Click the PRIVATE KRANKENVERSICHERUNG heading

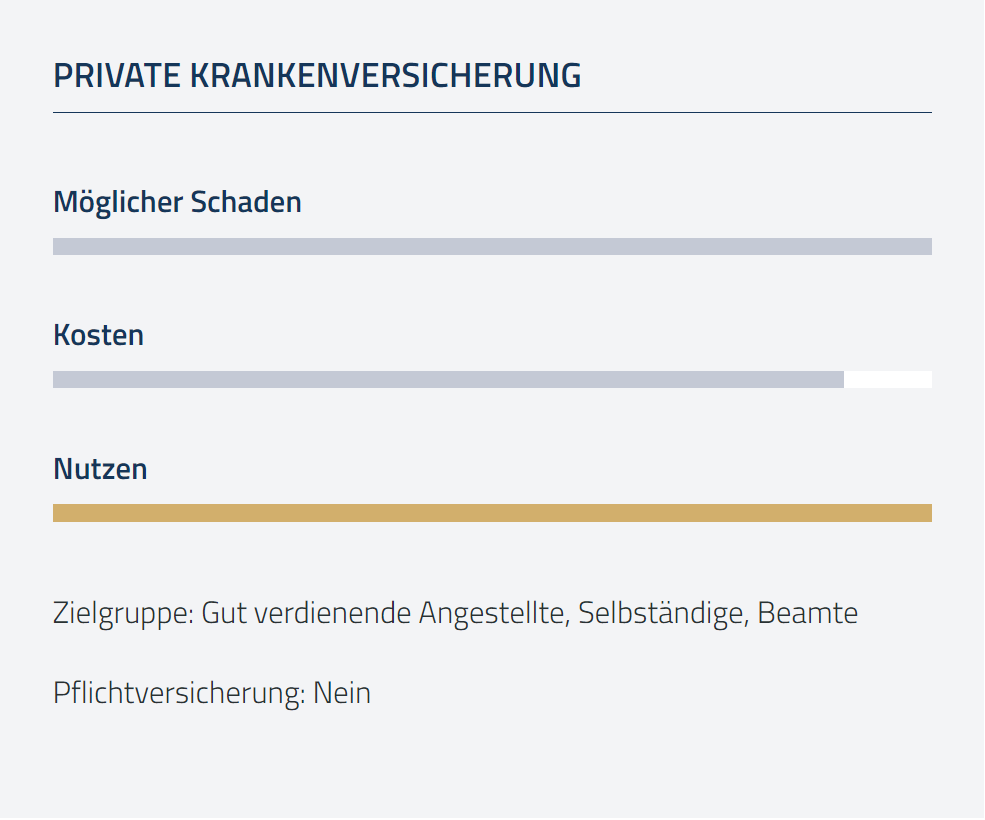pos(317,76)
